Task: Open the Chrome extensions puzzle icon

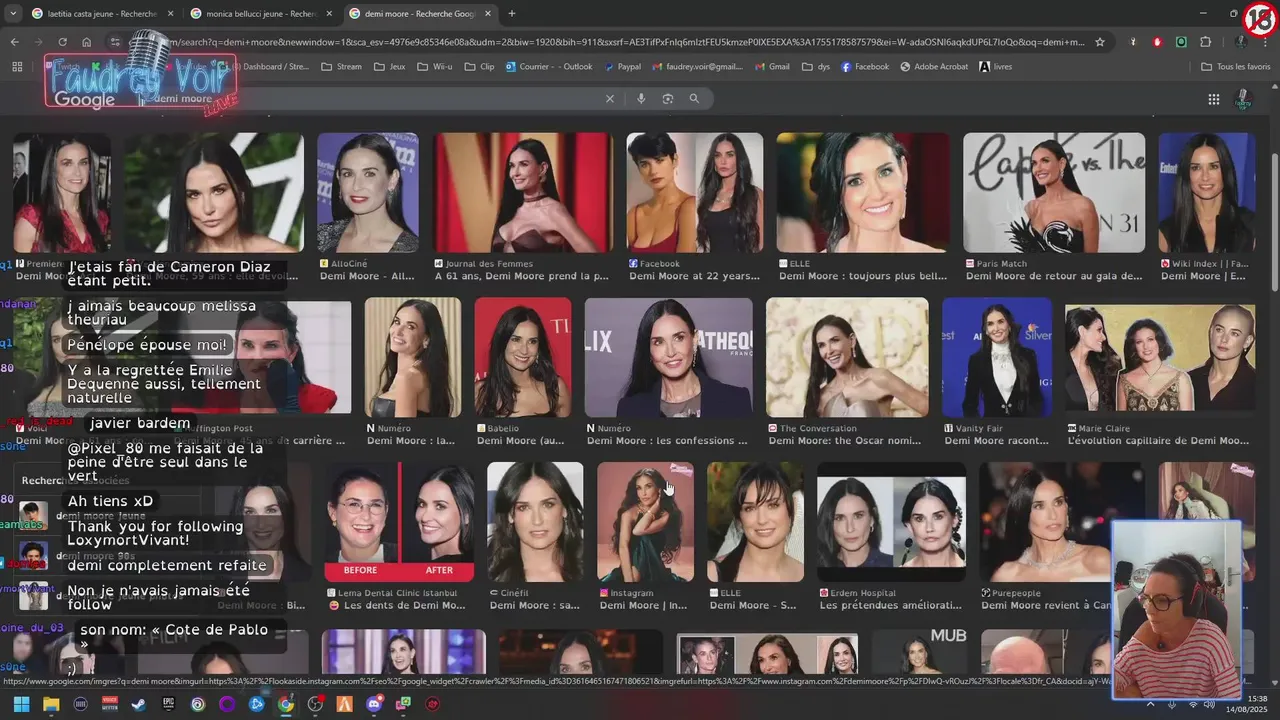Action: (x=1205, y=42)
